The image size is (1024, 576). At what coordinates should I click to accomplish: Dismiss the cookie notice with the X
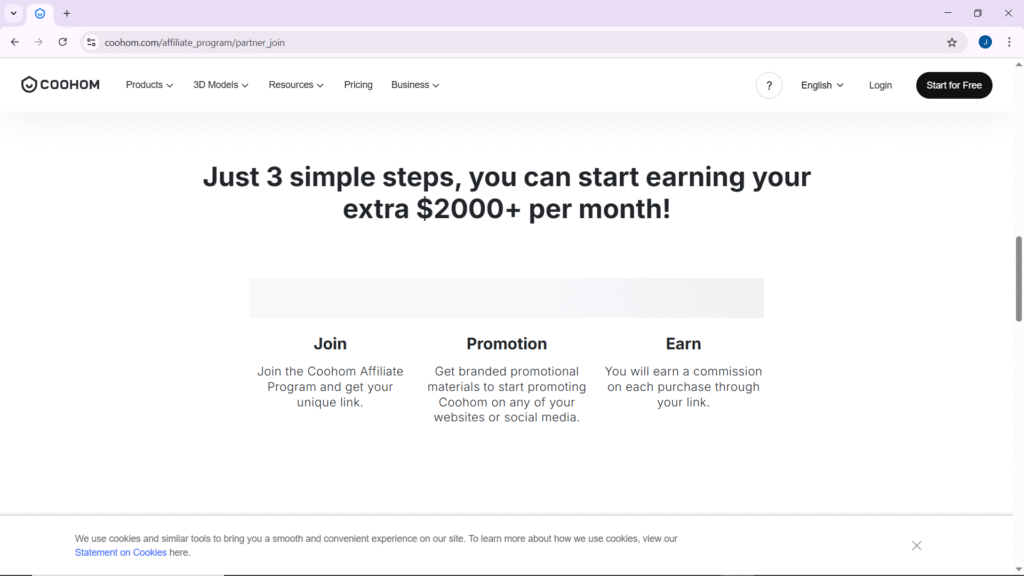pos(916,545)
